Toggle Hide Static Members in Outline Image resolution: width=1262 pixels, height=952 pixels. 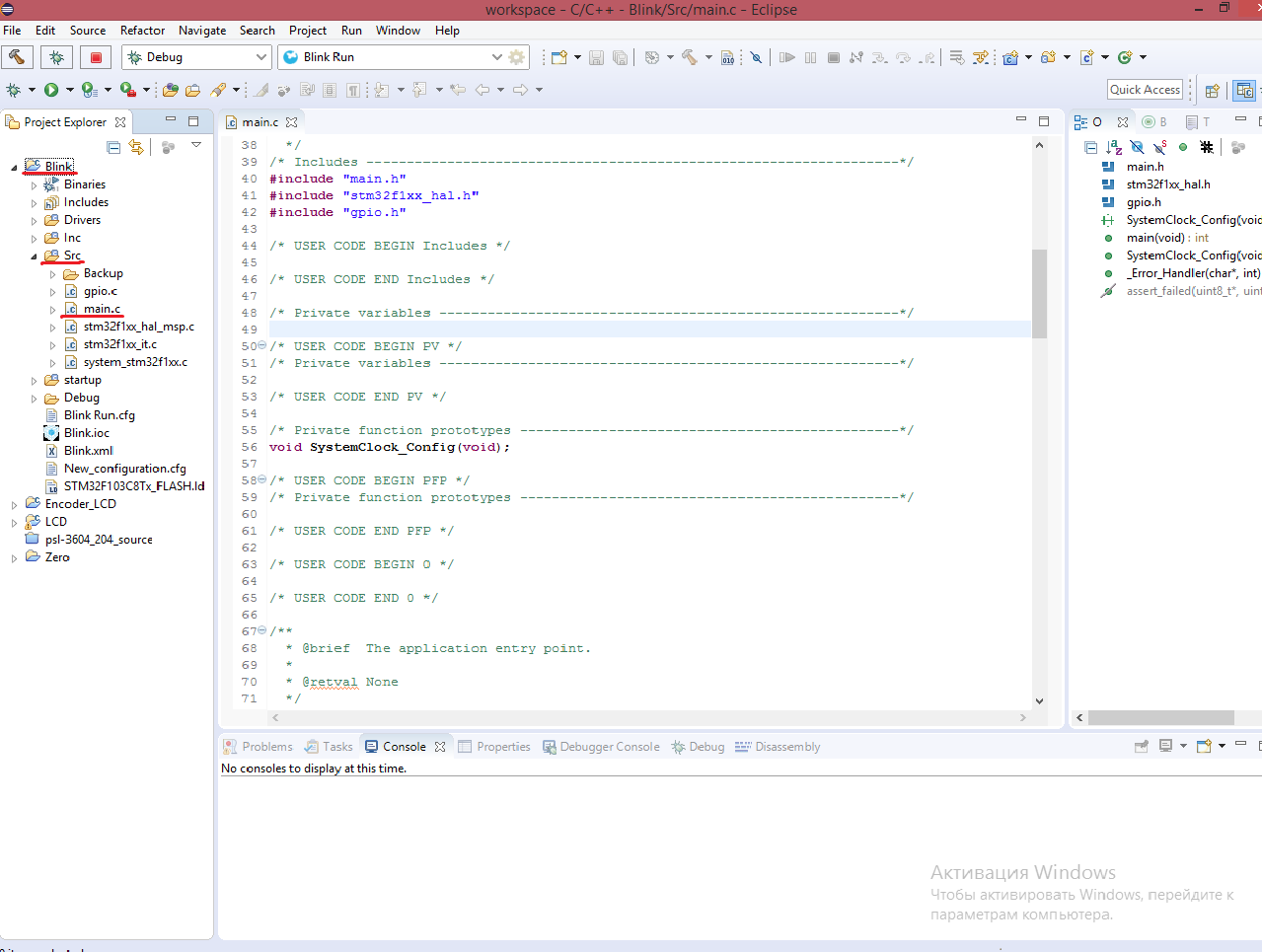1159,147
